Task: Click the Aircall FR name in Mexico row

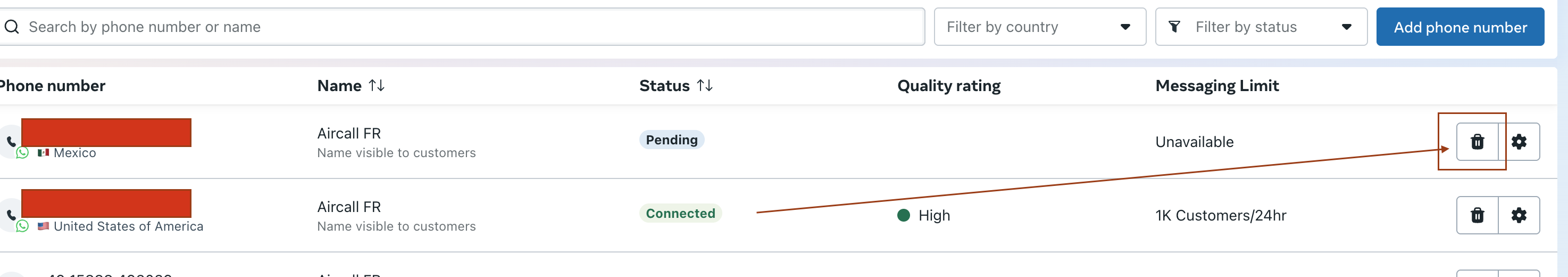Action: coord(349,133)
